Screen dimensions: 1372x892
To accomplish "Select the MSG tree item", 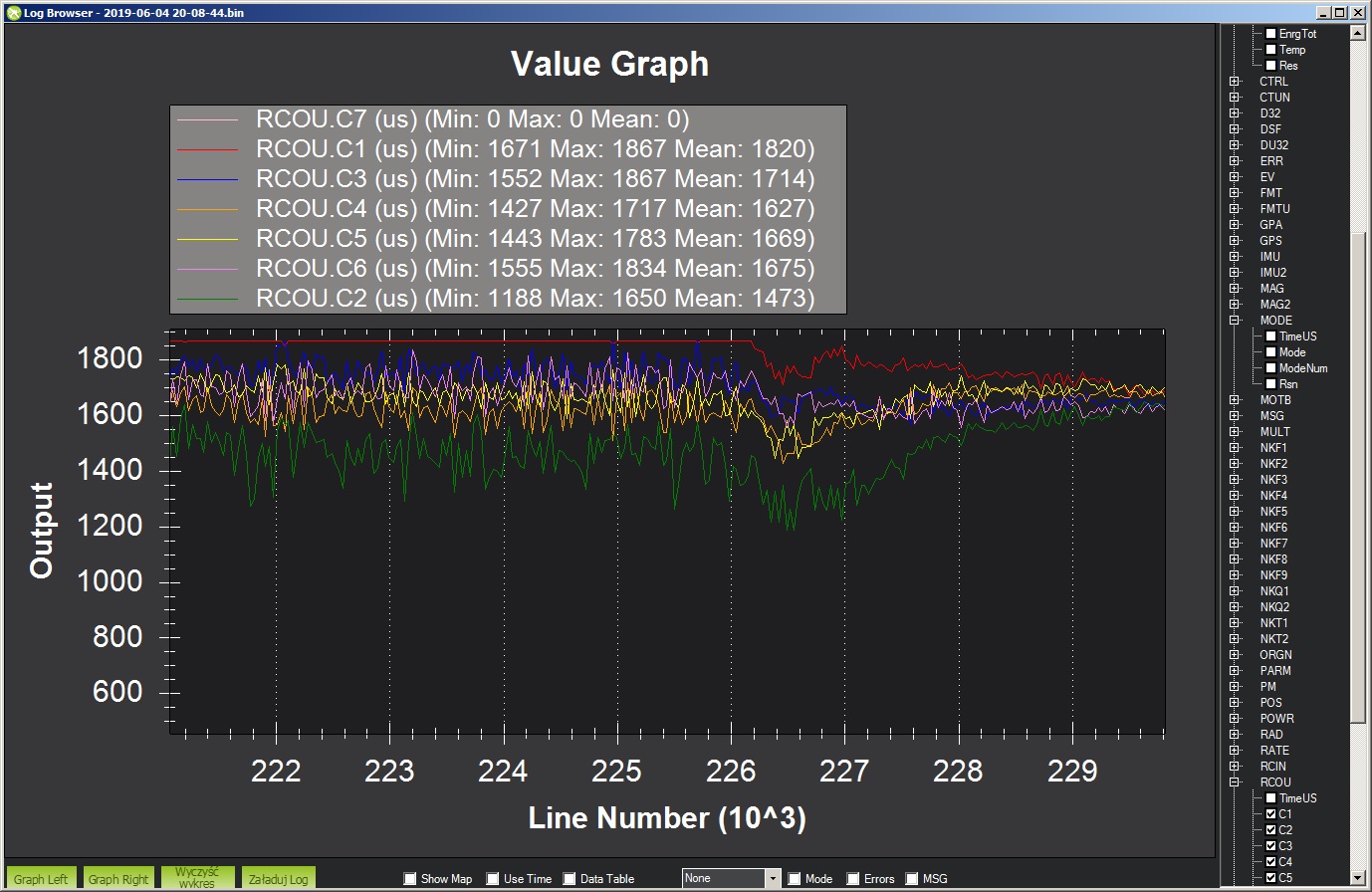I will 1271,415.
